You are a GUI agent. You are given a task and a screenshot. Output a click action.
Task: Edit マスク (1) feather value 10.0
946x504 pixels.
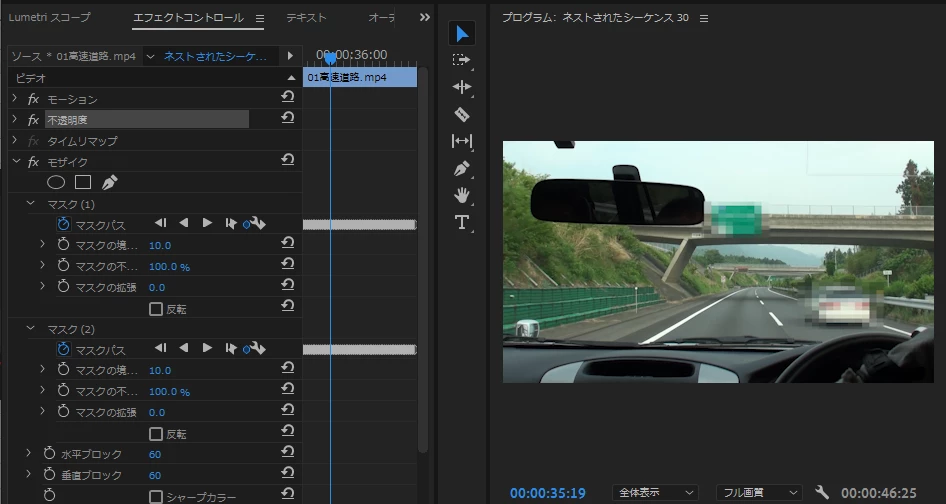[160, 245]
